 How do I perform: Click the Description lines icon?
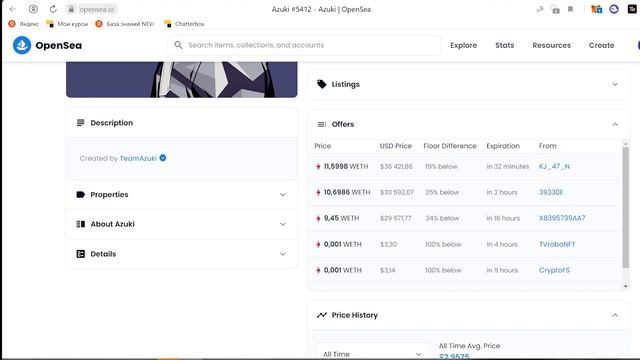pyautogui.click(x=80, y=122)
